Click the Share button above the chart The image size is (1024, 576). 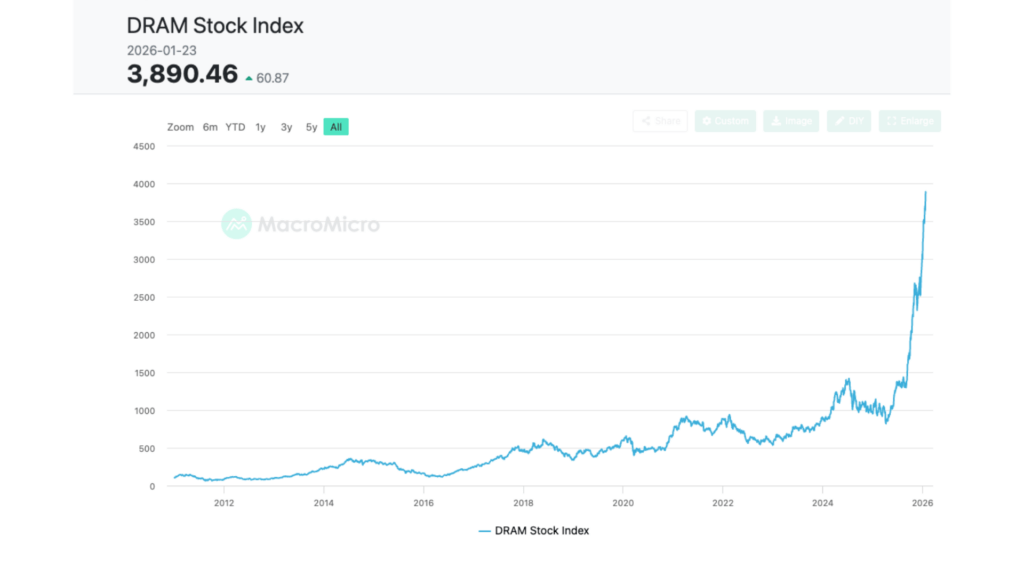coord(660,121)
